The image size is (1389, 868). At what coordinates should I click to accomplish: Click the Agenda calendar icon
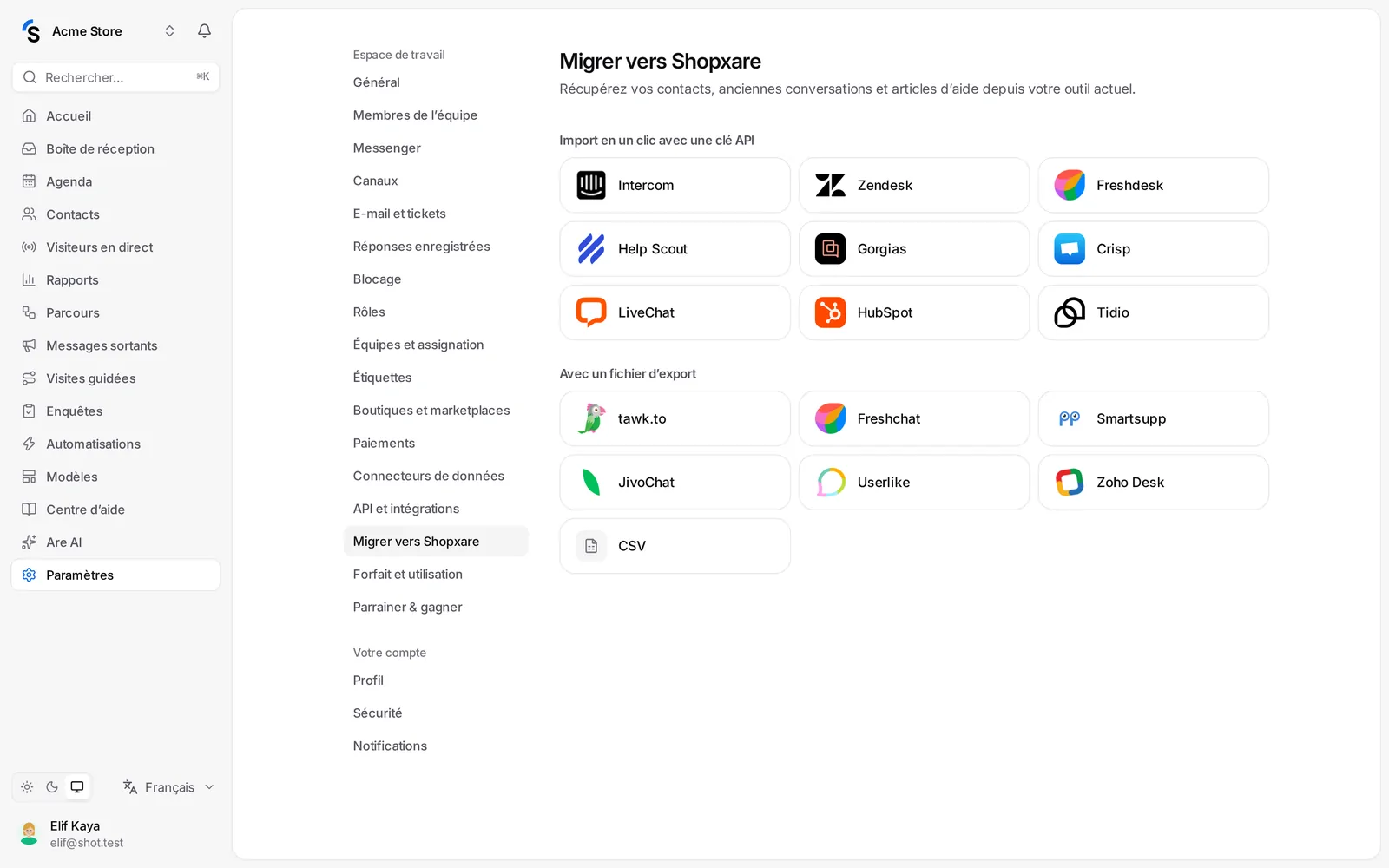pyautogui.click(x=29, y=181)
